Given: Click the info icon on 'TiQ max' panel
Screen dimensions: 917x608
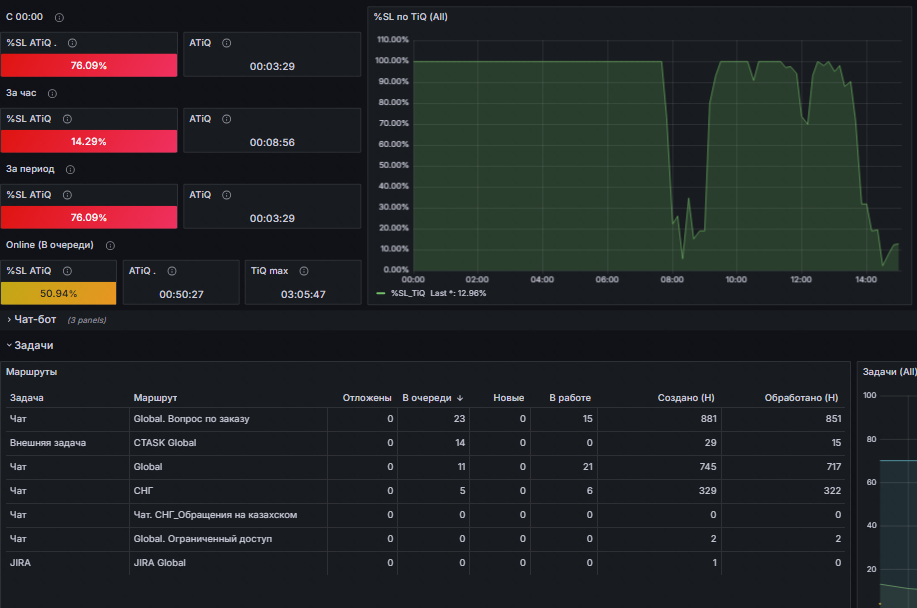Looking at the screenshot, I should (304, 271).
